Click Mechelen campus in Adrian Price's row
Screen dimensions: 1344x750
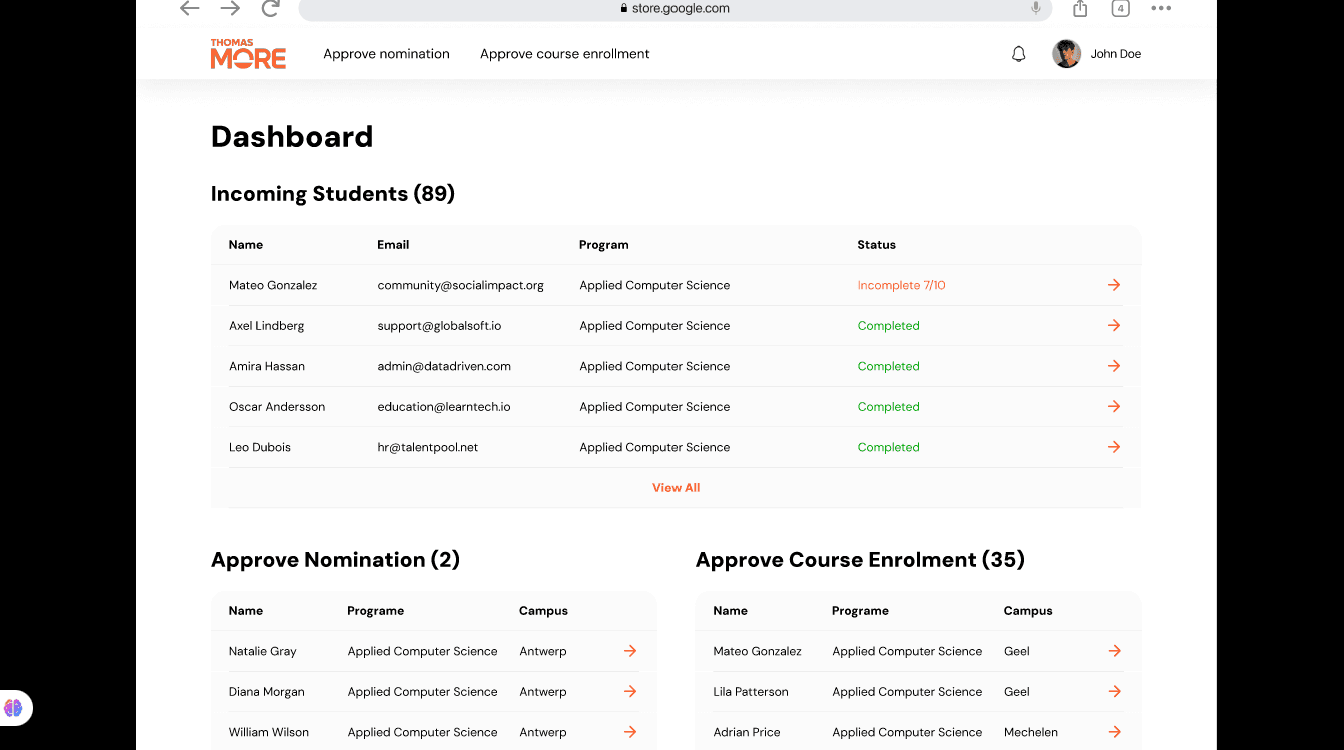coord(1031,732)
